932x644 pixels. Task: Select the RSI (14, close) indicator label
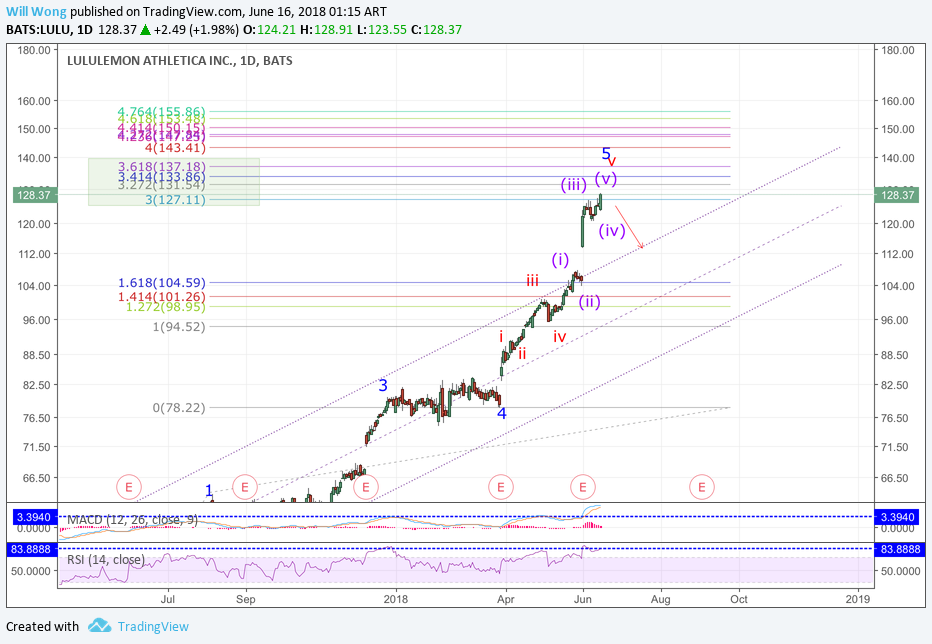pos(105,560)
